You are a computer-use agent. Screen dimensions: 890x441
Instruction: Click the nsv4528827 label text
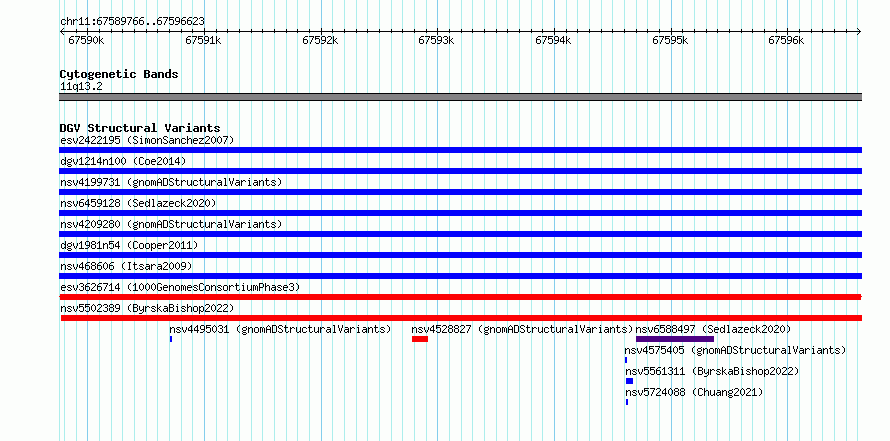[x=522, y=329]
